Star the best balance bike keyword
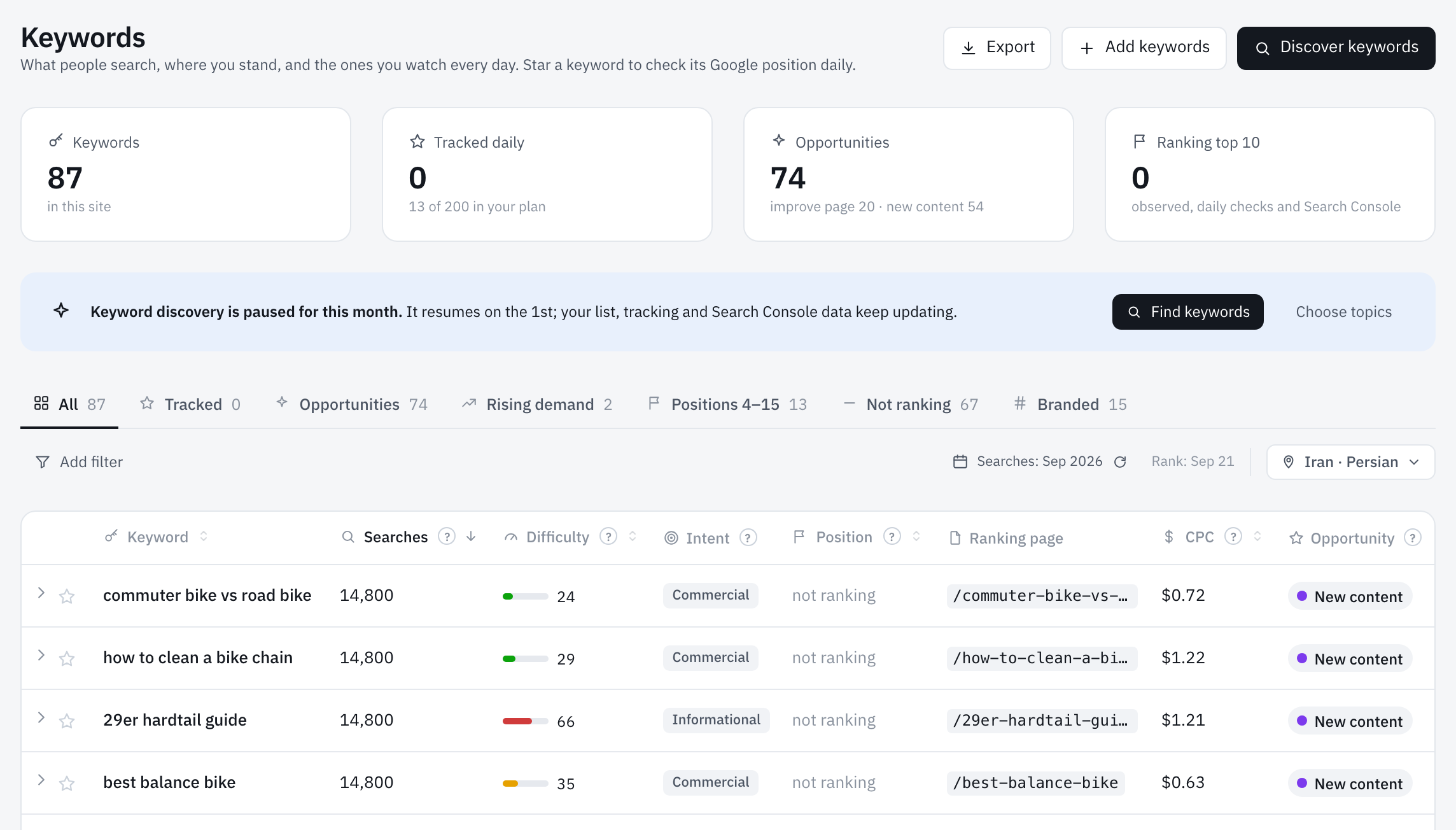 [67, 784]
